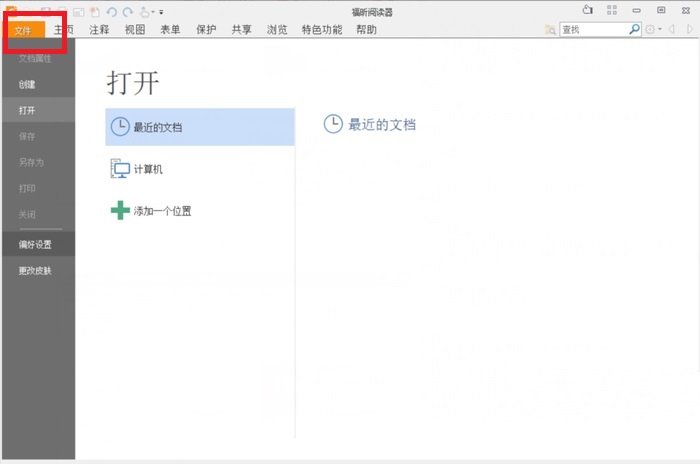
Task: Select the hand touch-mode icon
Action: (145, 12)
